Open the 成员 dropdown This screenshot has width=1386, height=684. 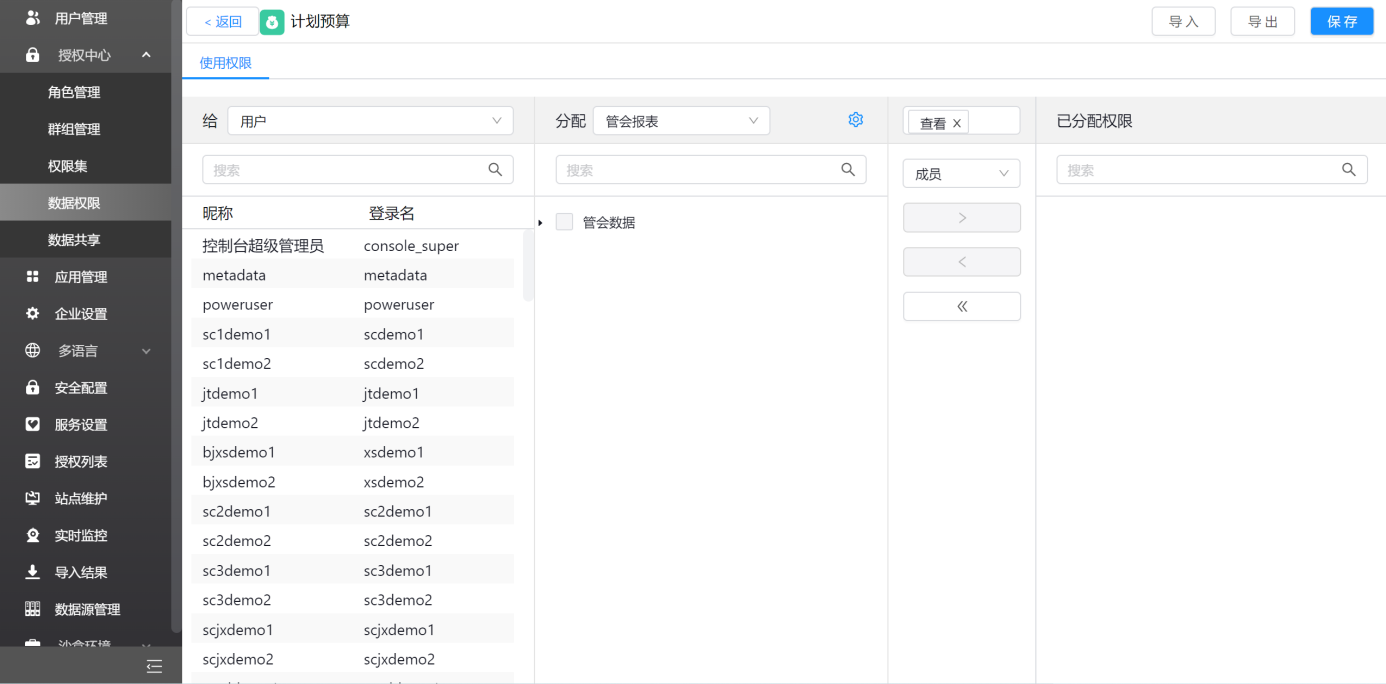[x=961, y=174]
